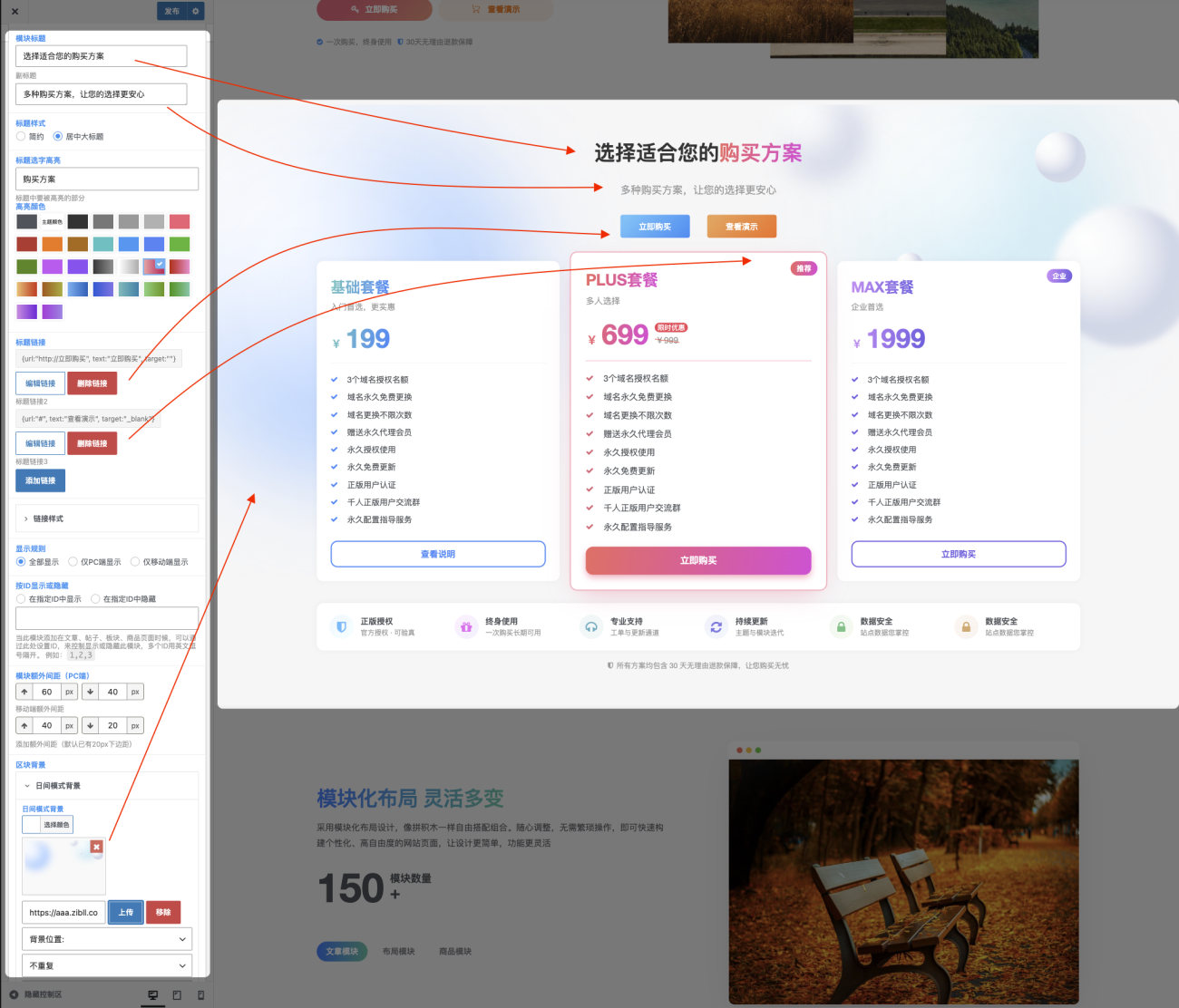Click the 标题选字高亮 input field
Screen dimensions: 1179x1008
tap(107, 179)
